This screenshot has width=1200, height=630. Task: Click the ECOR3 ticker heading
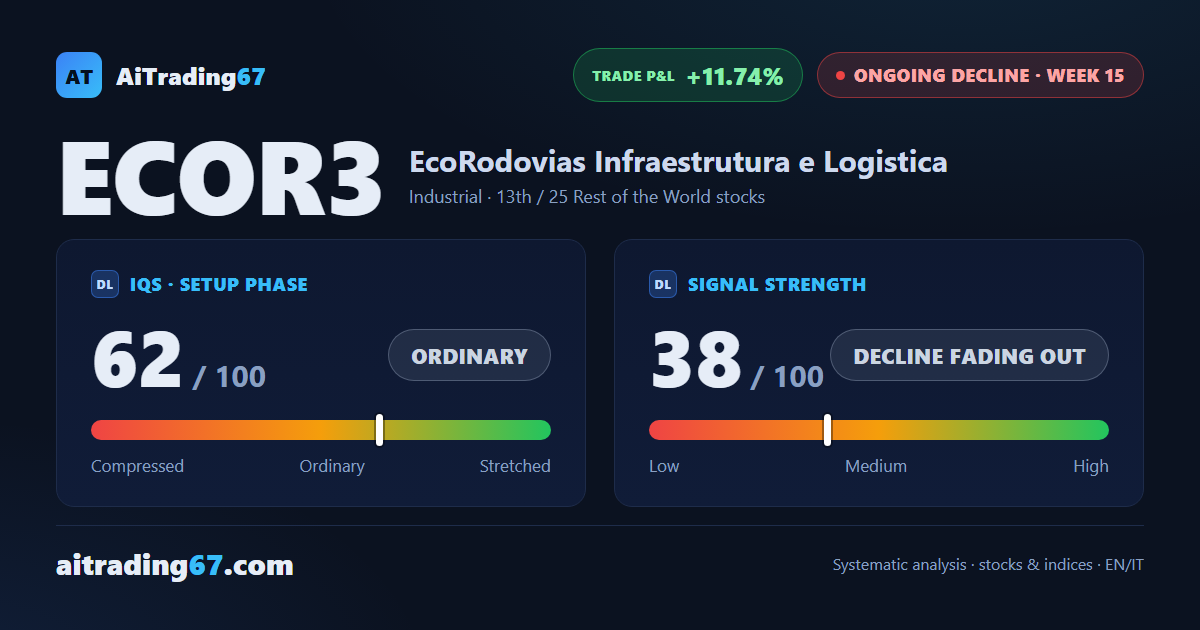tap(221, 180)
